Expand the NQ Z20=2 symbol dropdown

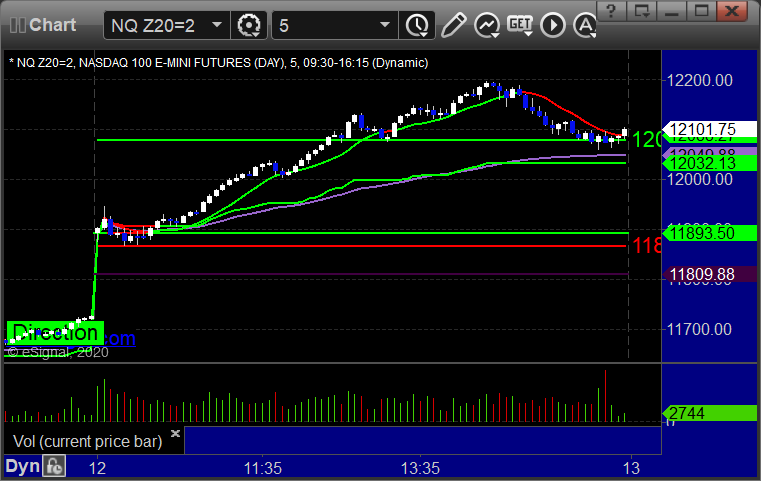(216, 25)
